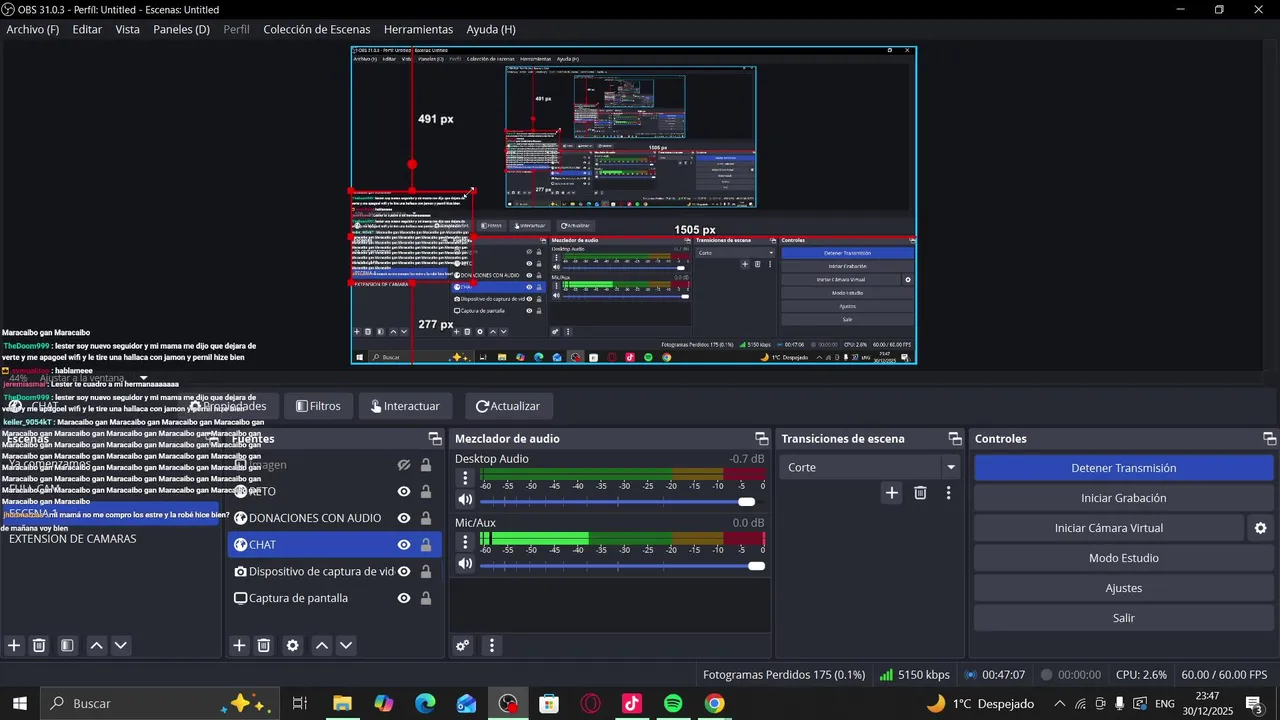Viewport: 1280px width, 720px height.
Task: Open preview scaling dropdown arrow
Action: [x=143, y=379]
